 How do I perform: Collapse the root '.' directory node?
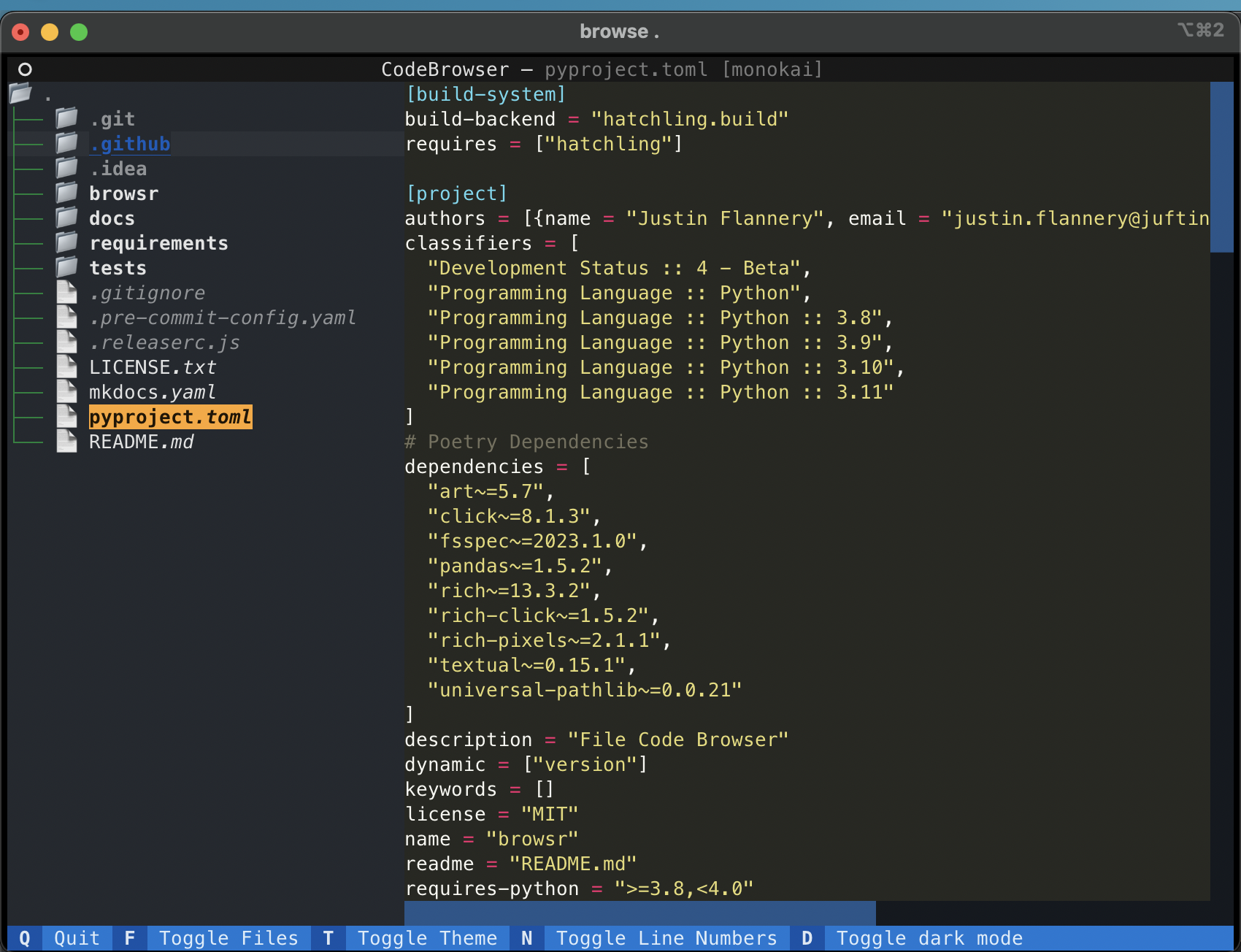pos(48,94)
